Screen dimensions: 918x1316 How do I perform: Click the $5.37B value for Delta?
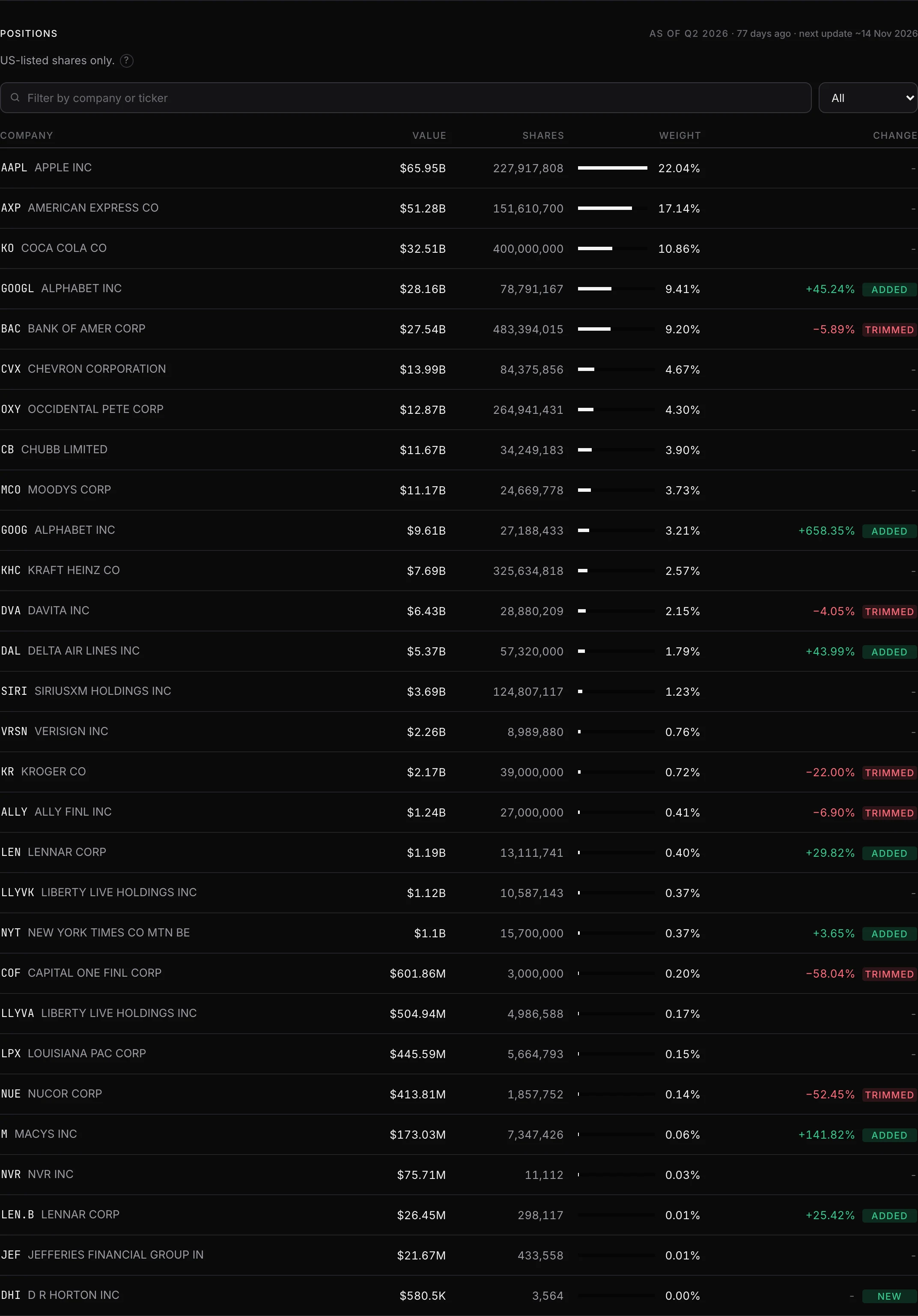[x=426, y=652]
